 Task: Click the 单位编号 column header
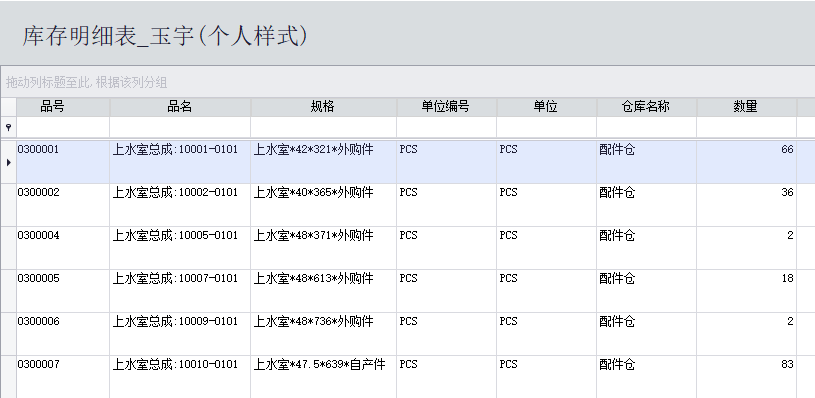pos(446,107)
